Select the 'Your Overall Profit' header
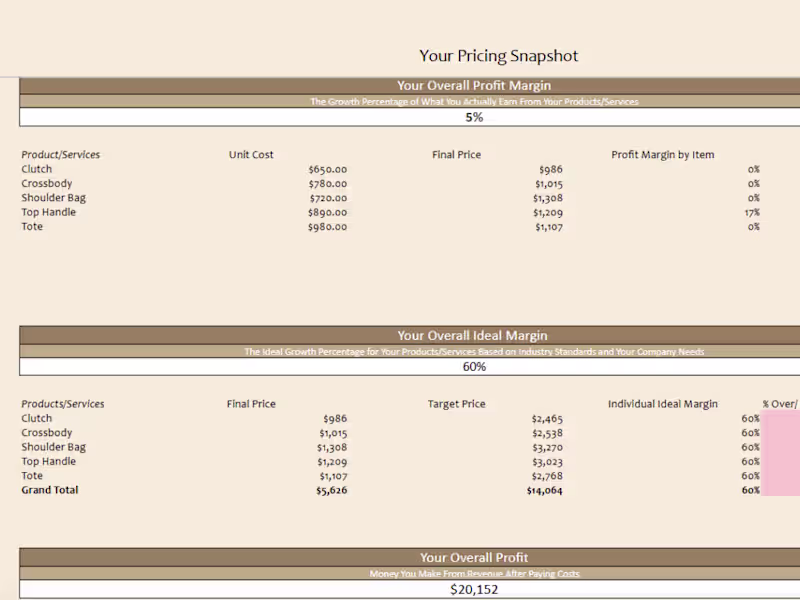 pyautogui.click(x=474, y=558)
